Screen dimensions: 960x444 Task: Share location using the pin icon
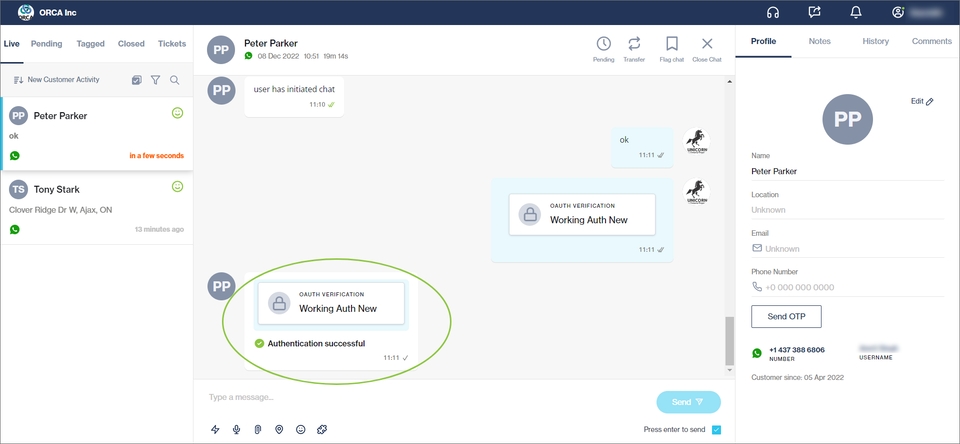point(279,429)
